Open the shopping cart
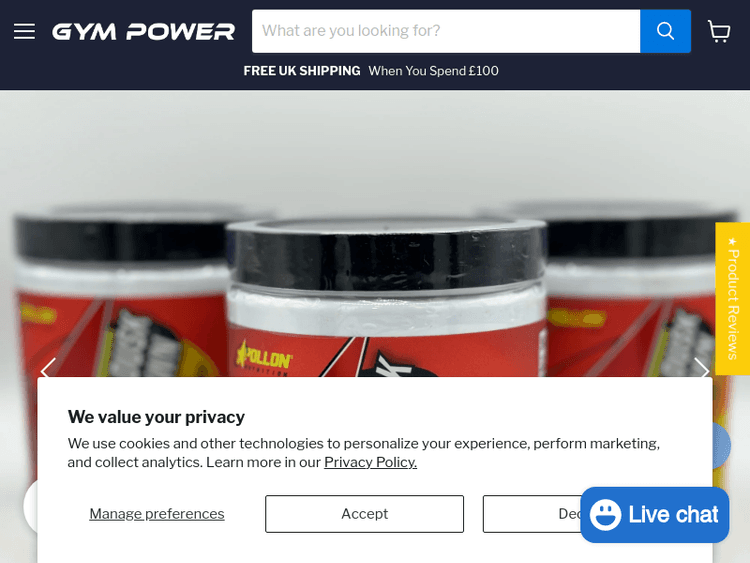This screenshot has height=563, width=750. click(718, 32)
